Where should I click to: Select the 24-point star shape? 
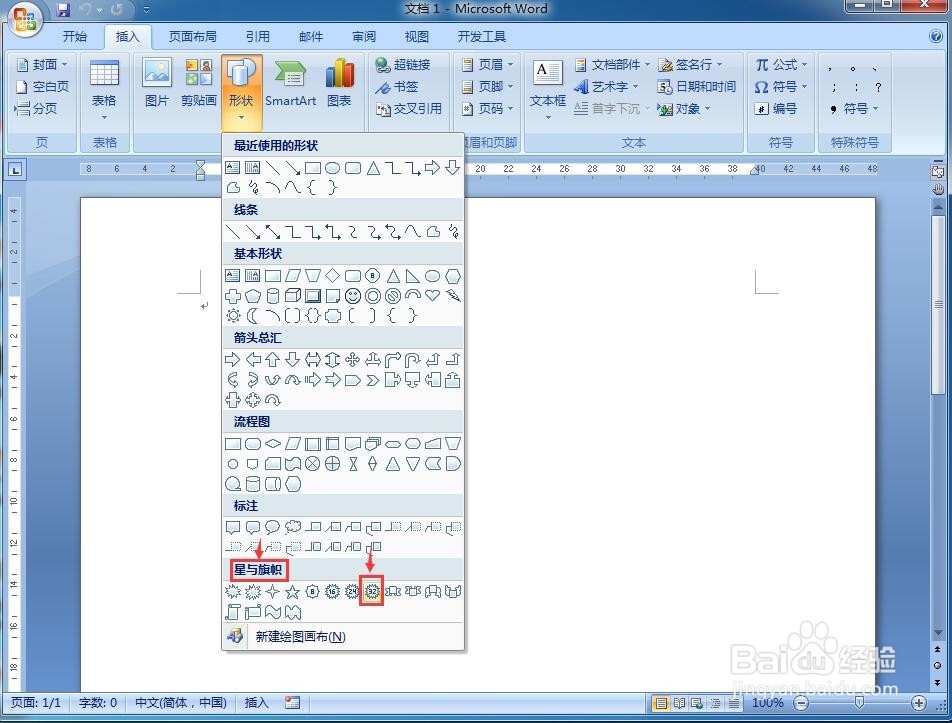[x=352, y=591]
